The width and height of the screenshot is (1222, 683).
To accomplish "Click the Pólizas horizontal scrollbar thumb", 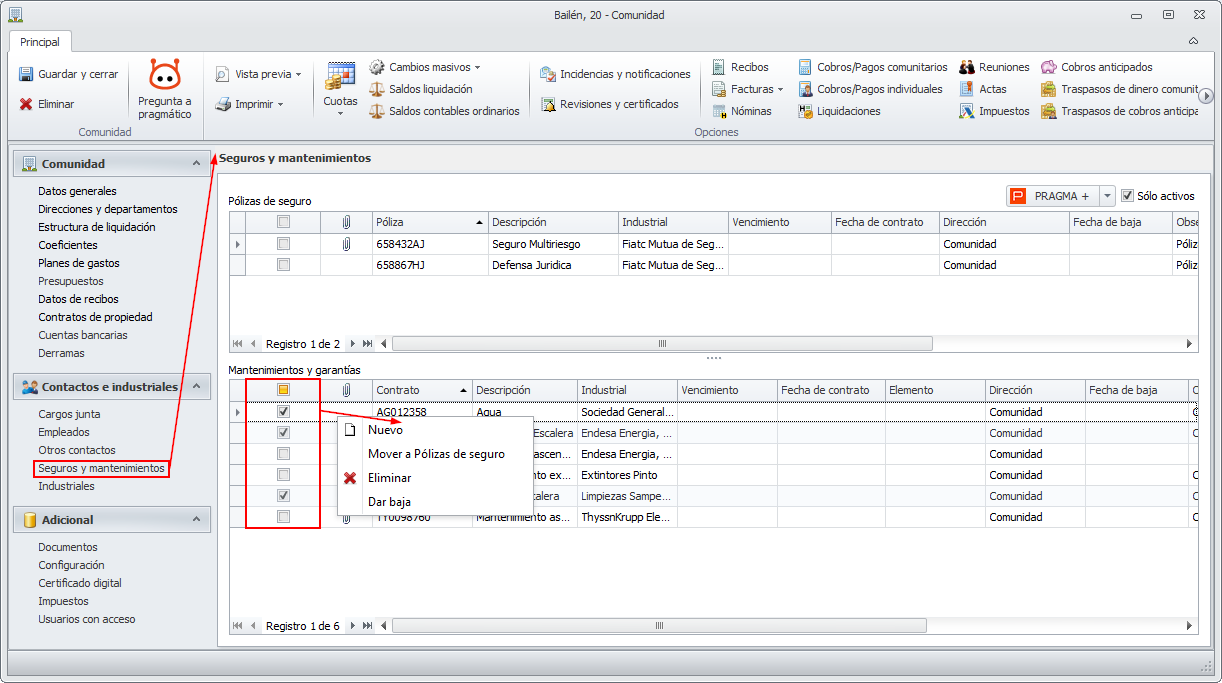I will (662, 344).
